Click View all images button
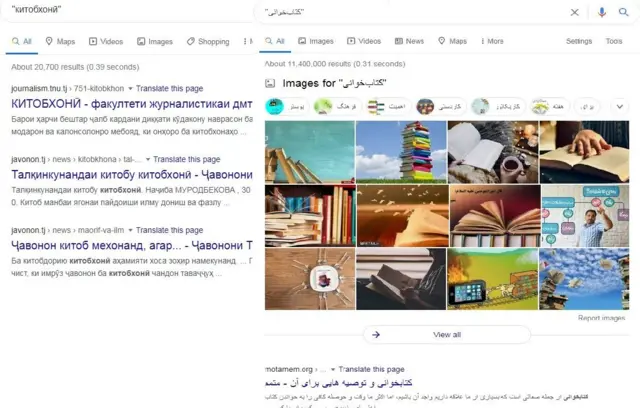The image size is (640, 408). (447, 335)
